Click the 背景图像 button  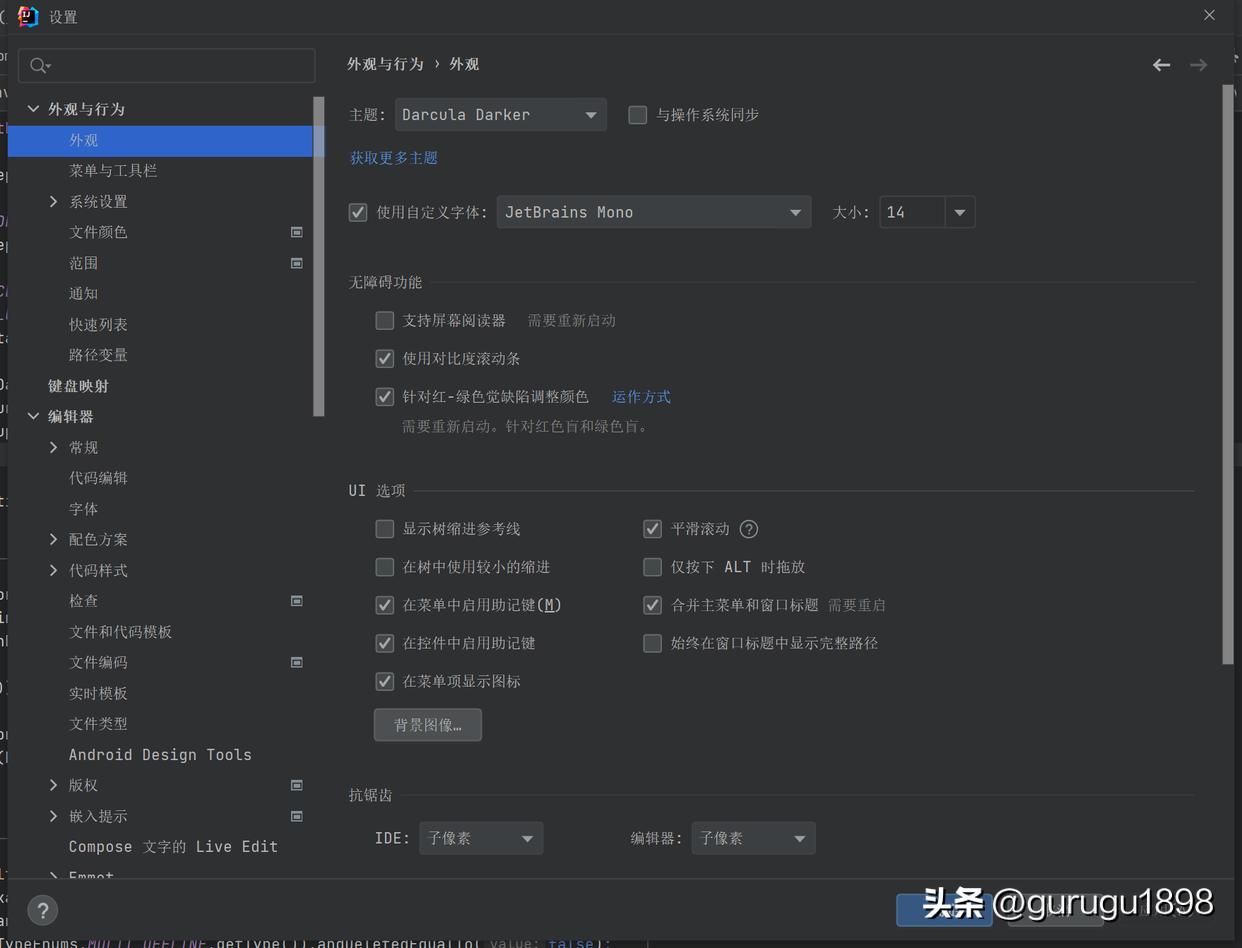(427, 725)
